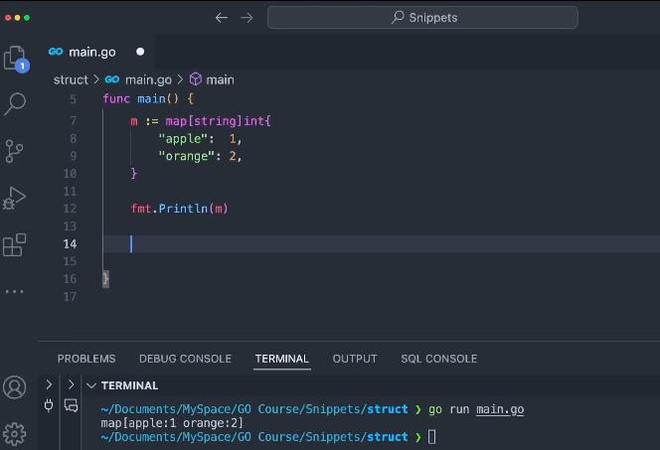Show additional views ellipsis in activity bar
Image resolution: width=660 pixels, height=450 pixels.
click(14, 291)
